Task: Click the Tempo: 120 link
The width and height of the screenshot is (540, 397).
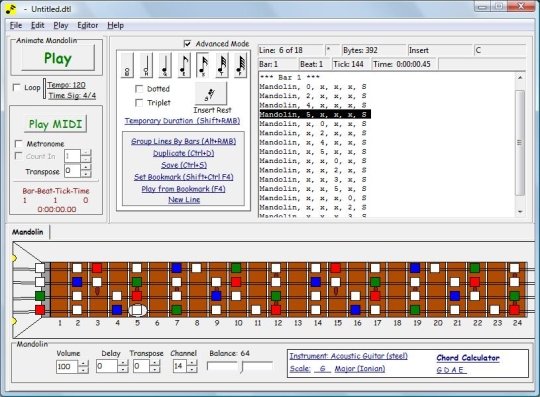Action: pyautogui.click(x=66, y=85)
